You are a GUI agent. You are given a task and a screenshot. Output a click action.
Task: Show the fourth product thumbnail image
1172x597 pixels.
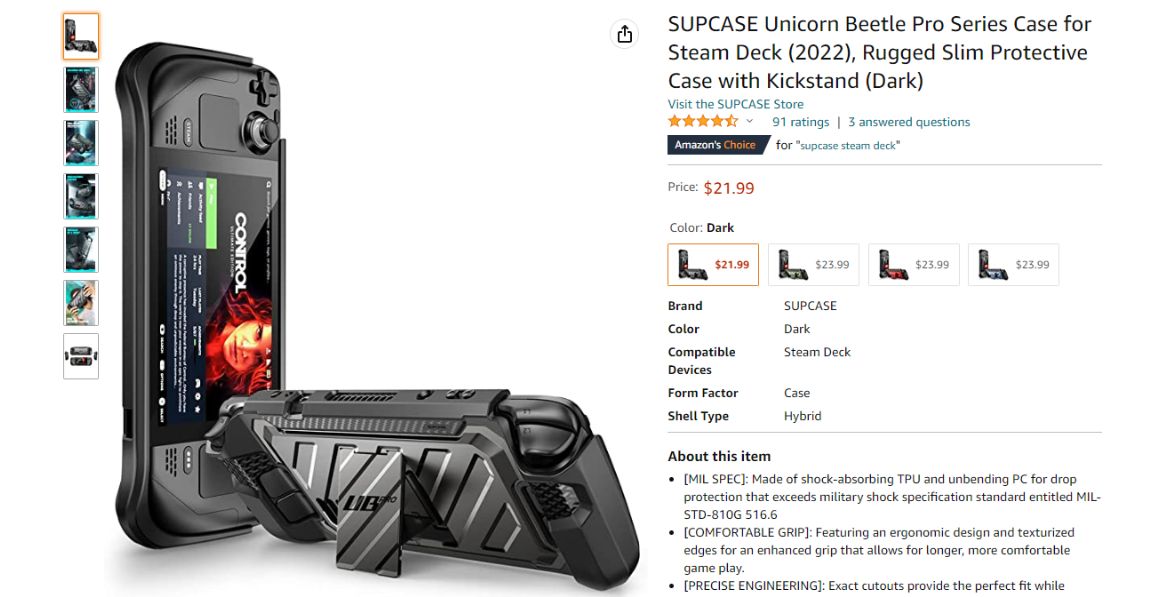tap(81, 196)
